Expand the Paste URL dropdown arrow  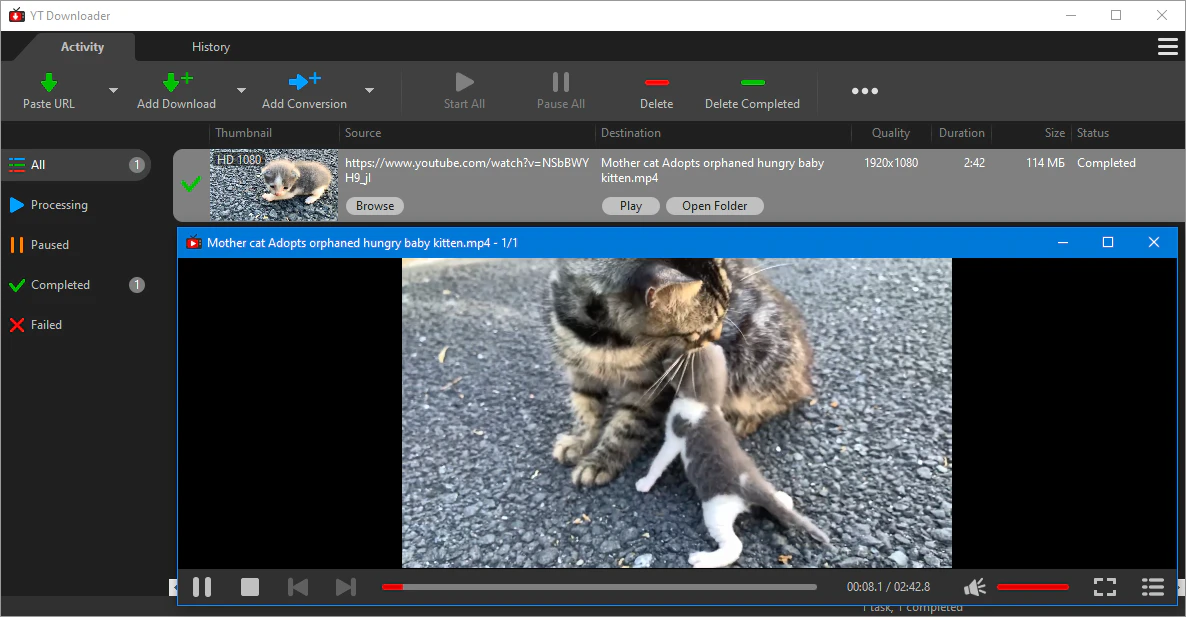pos(113,91)
